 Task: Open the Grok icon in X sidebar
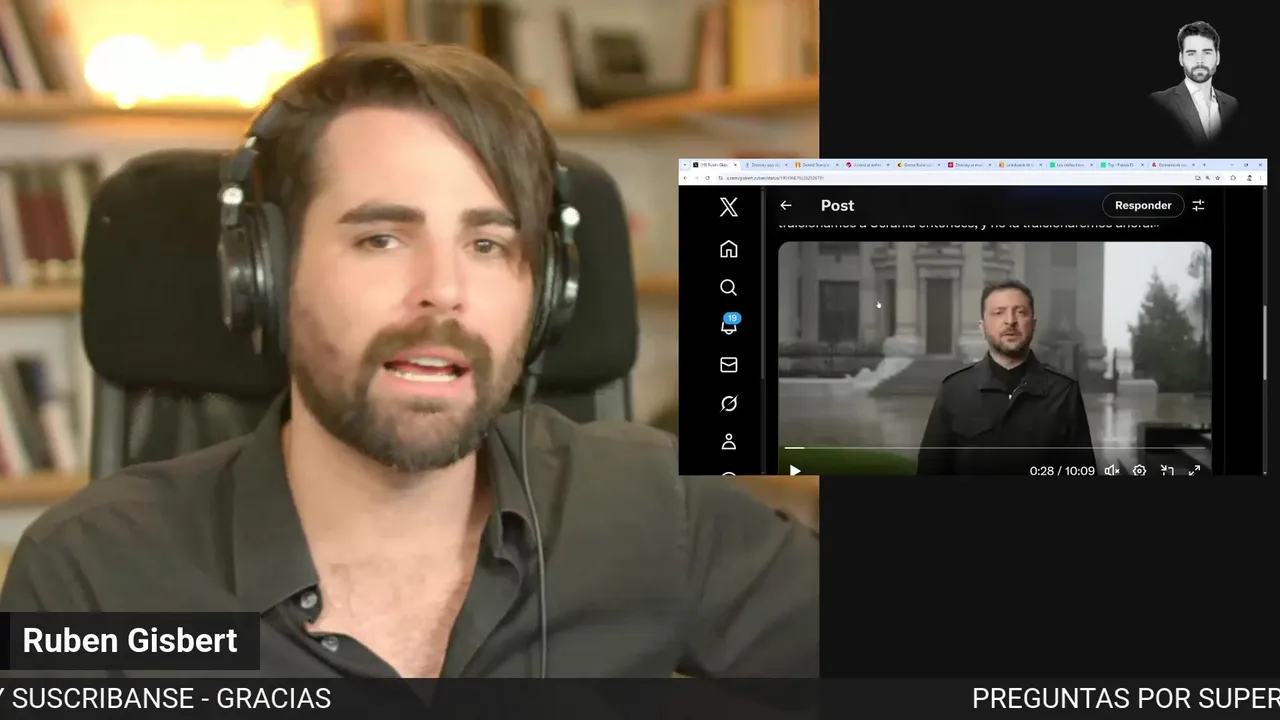point(728,403)
